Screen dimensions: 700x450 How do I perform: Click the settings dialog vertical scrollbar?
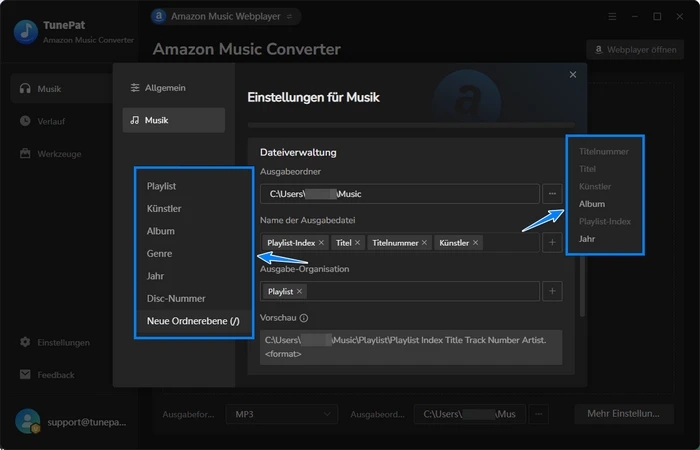582,286
